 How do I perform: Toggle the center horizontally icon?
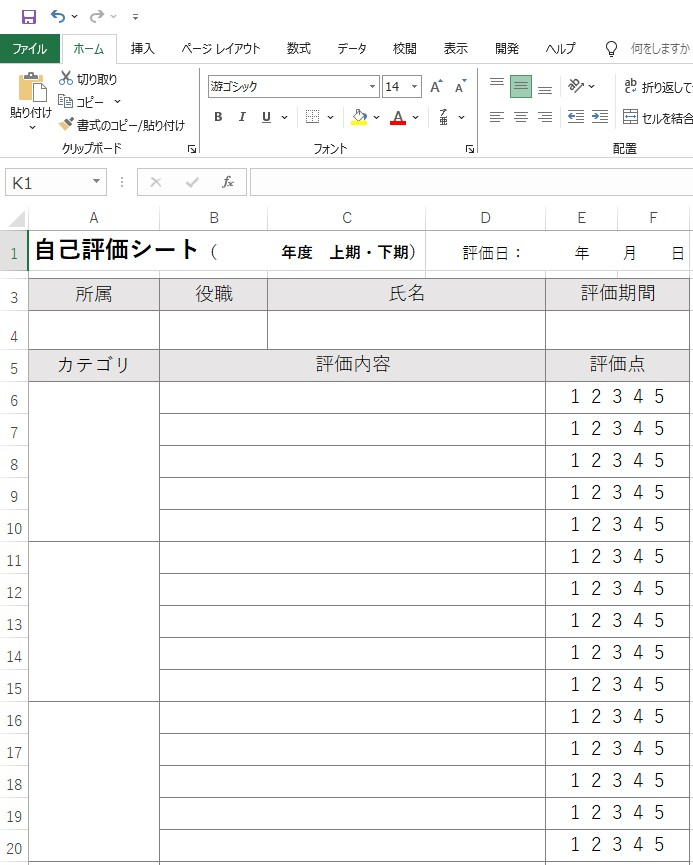tap(521, 117)
